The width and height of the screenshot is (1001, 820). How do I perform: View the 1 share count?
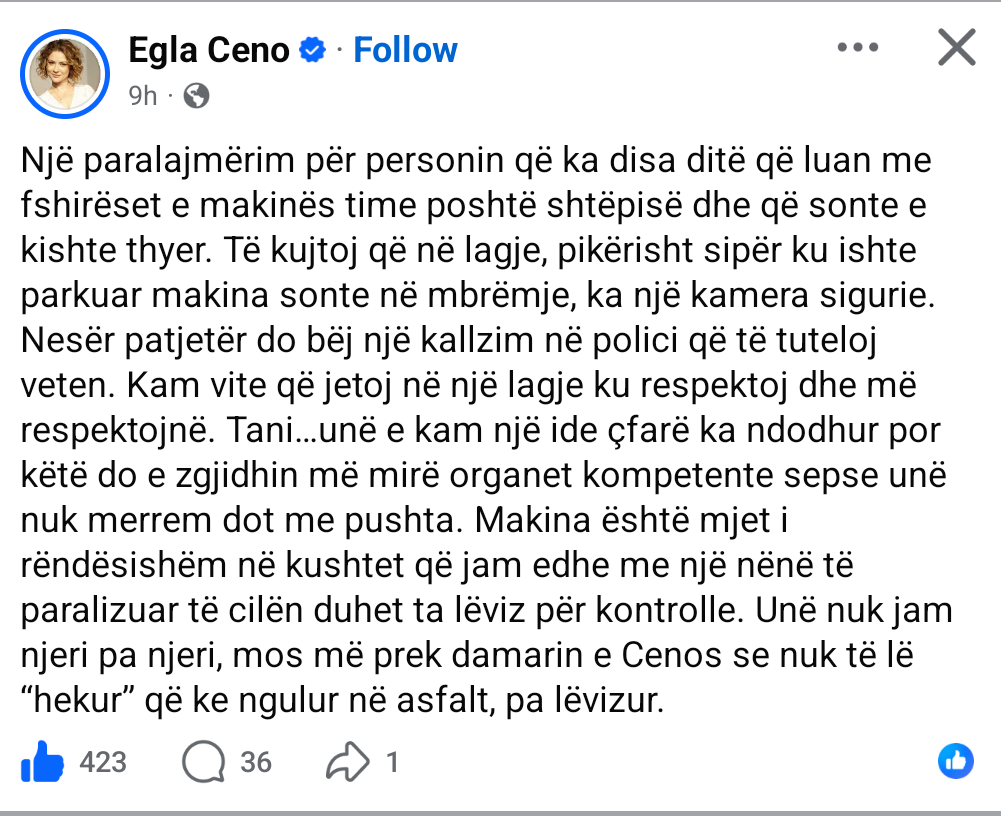click(393, 763)
